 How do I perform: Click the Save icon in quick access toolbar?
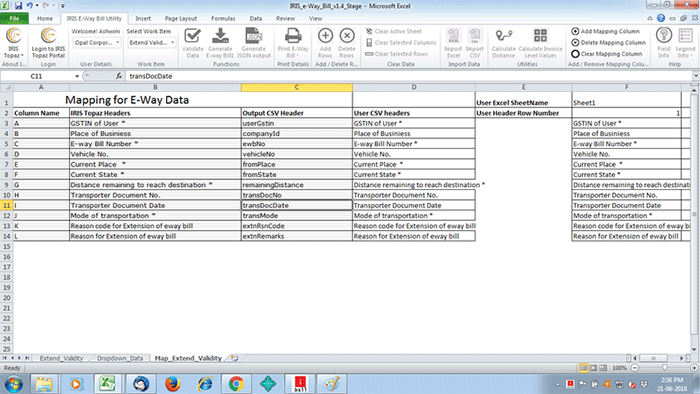18,6
